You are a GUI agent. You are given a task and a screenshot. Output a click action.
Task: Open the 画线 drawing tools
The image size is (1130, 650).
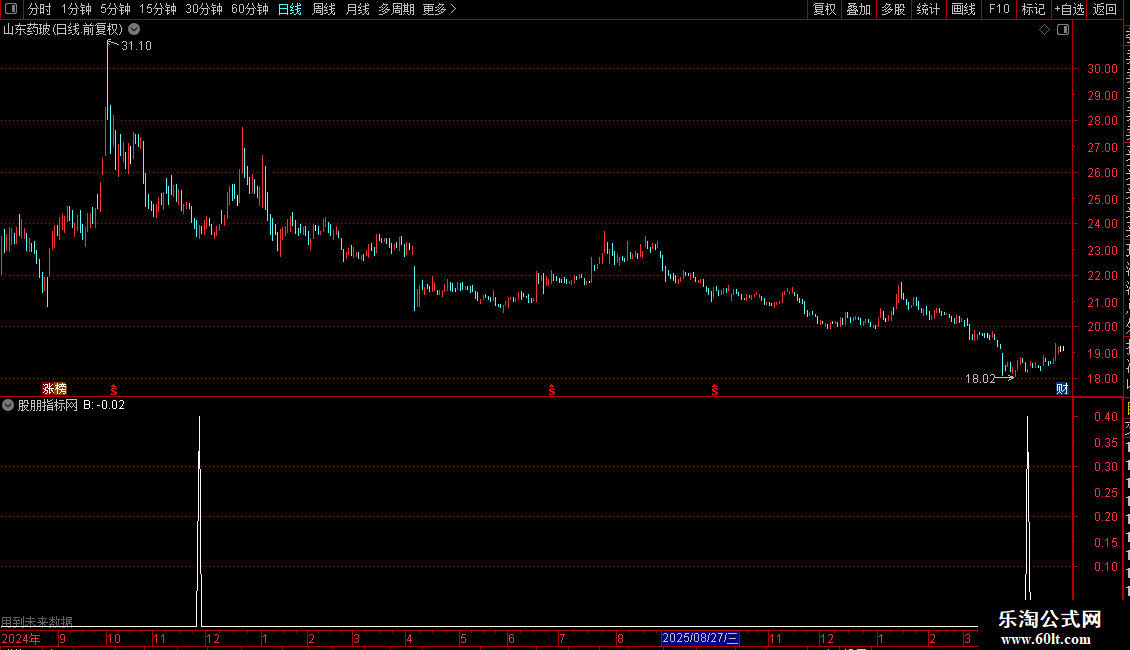click(964, 9)
